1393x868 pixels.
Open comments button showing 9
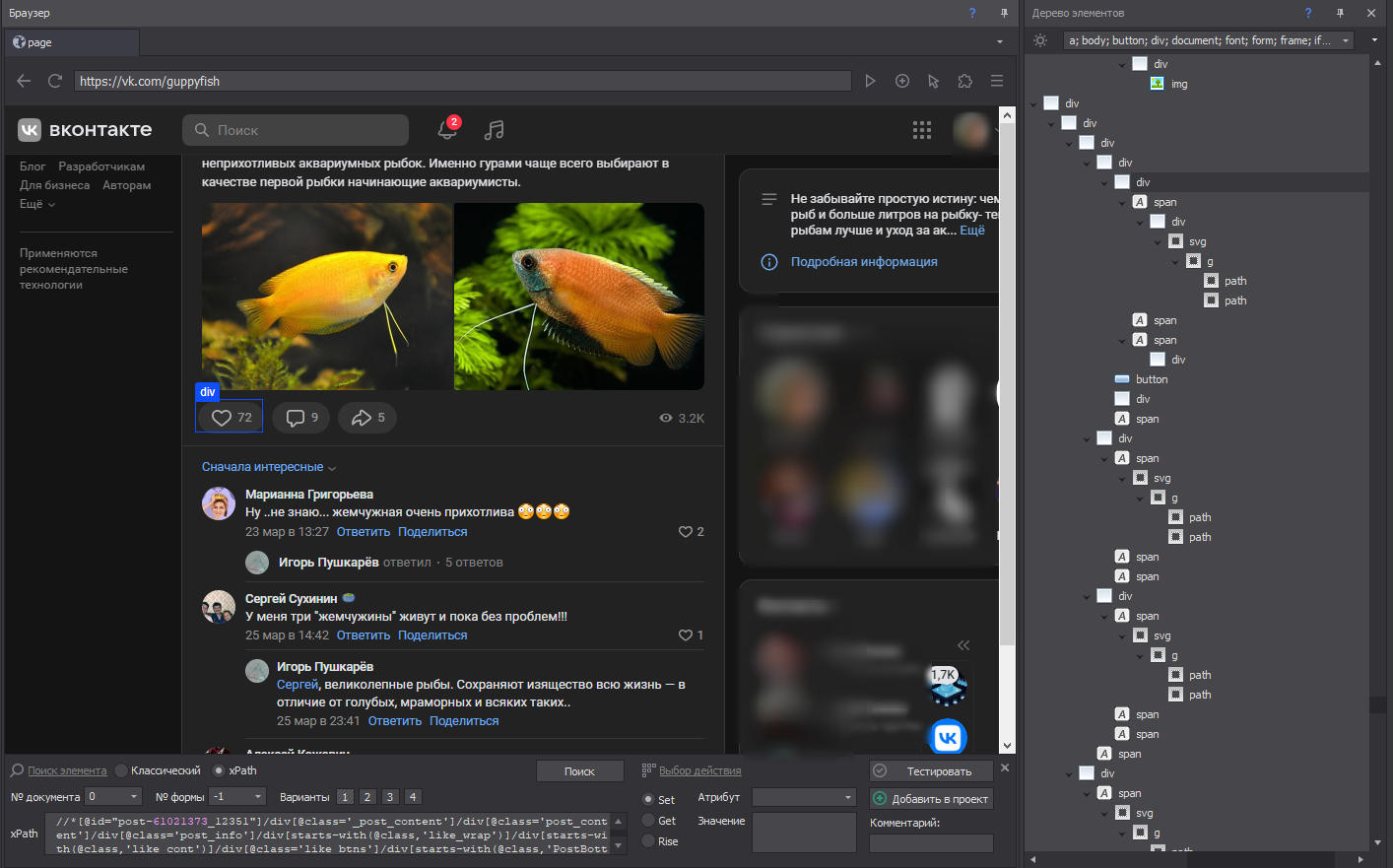301,418
